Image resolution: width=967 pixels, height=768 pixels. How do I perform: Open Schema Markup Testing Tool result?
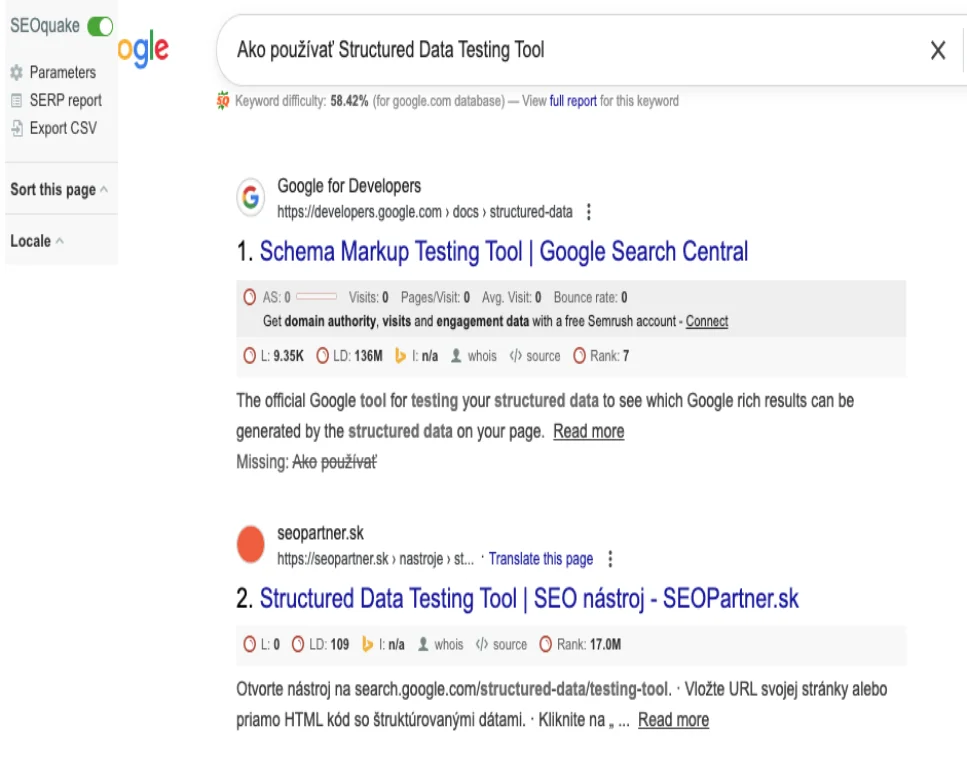point(503,251)
